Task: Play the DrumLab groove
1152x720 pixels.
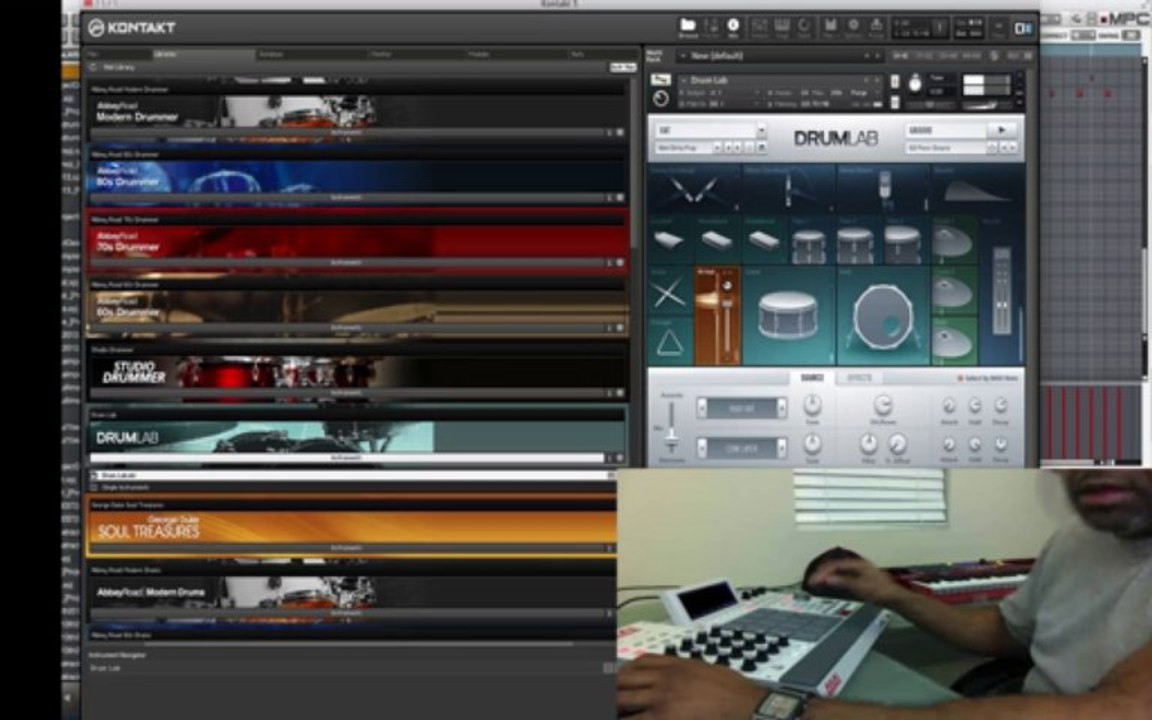Action: [1001, 130]
